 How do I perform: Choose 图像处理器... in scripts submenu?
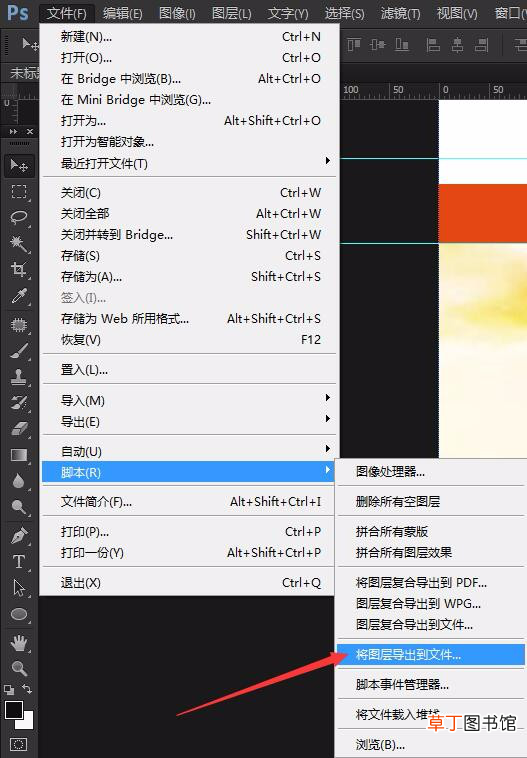click(x=431, y=471)
